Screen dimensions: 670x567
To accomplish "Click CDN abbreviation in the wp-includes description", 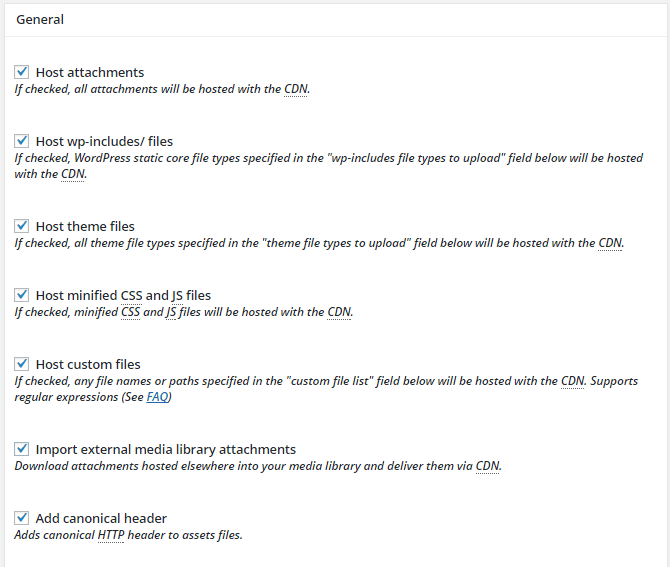I will (73, 174).
